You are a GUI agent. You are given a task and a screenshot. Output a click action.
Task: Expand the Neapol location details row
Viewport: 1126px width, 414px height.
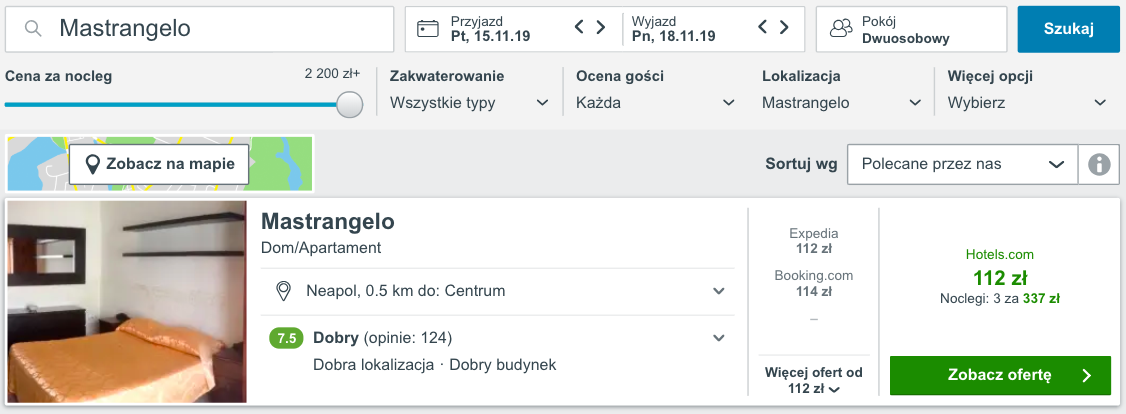click(718, 291)
